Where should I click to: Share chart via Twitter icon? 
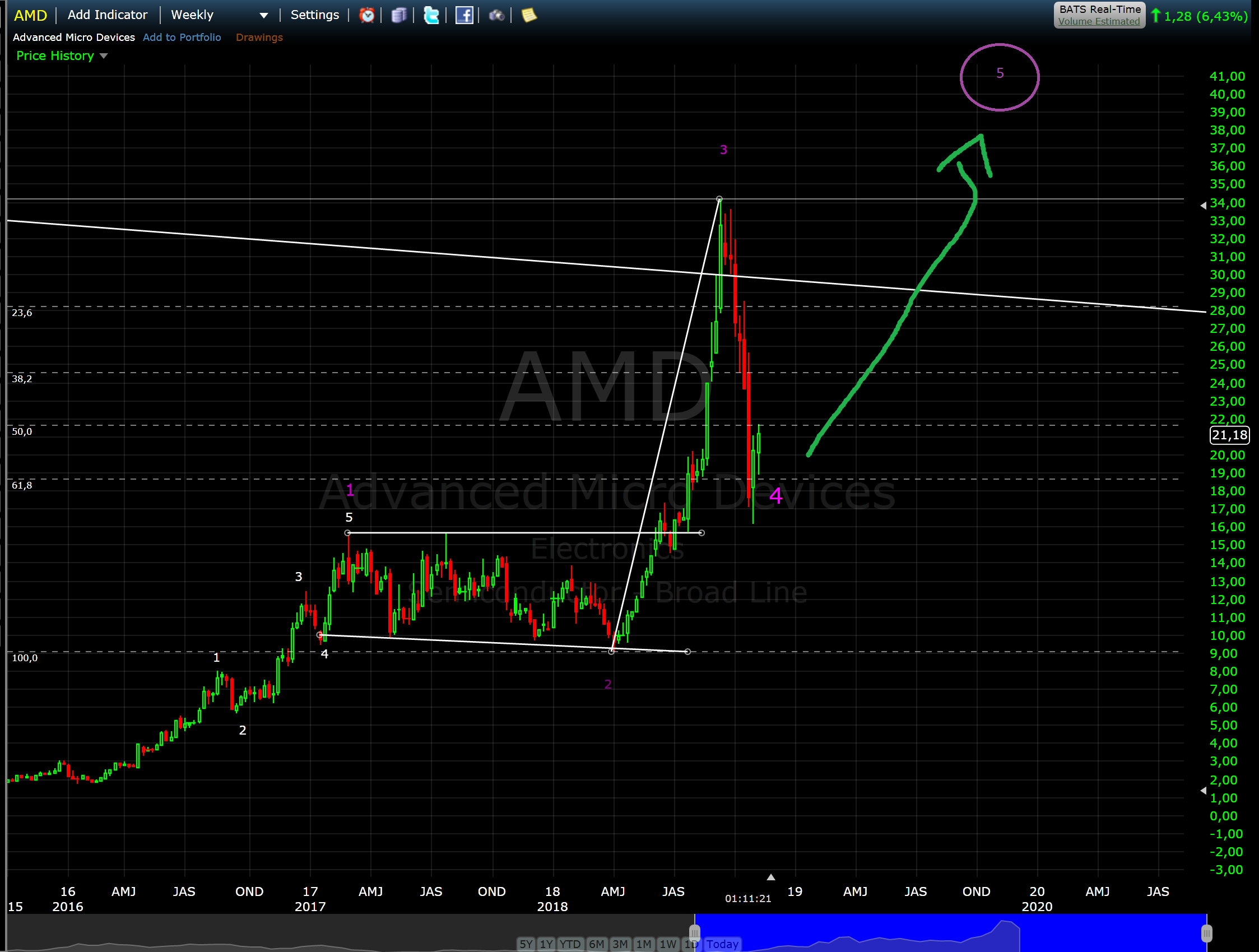(431, 15)
